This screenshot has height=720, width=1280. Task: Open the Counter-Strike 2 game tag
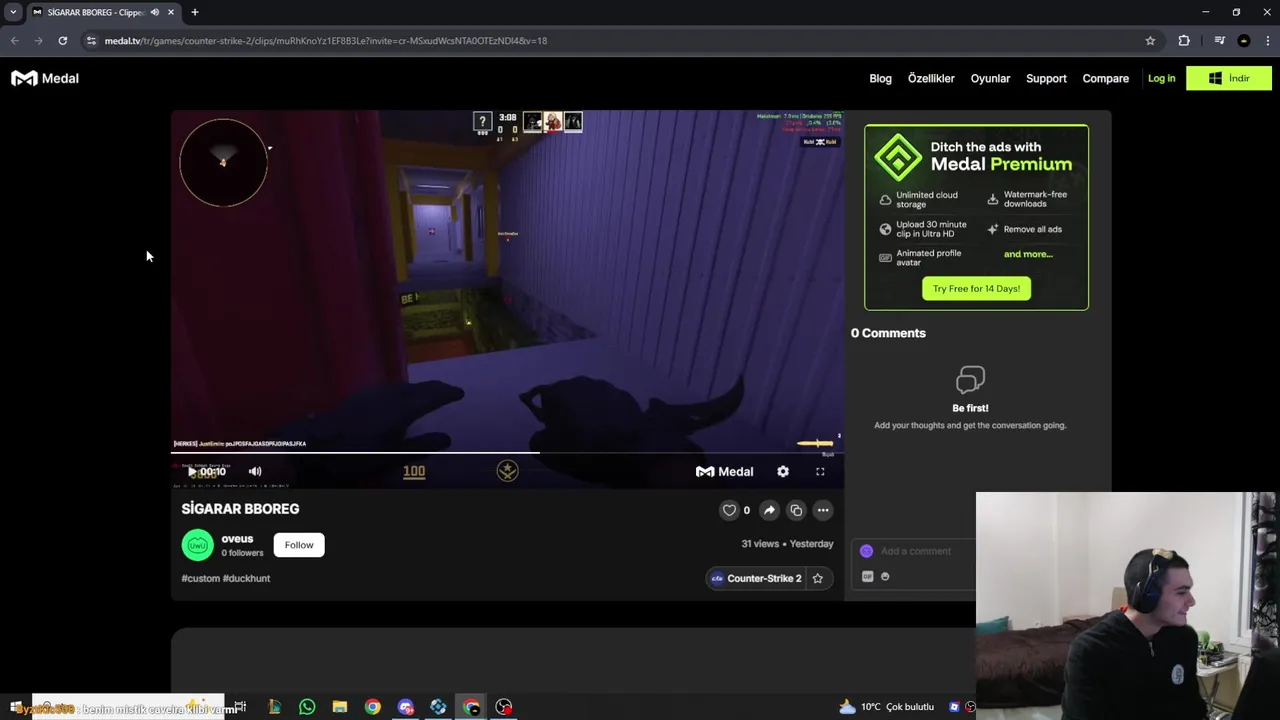click(x=756, y=578)
